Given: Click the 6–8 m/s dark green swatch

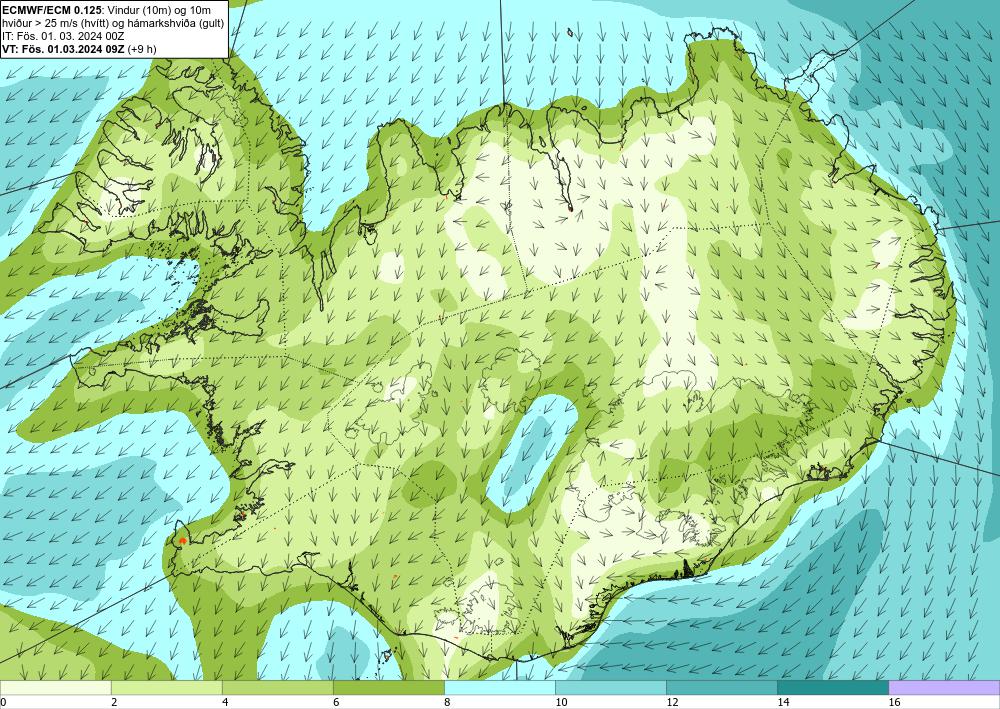Looking at the screenshot, I should coord(388,687).
